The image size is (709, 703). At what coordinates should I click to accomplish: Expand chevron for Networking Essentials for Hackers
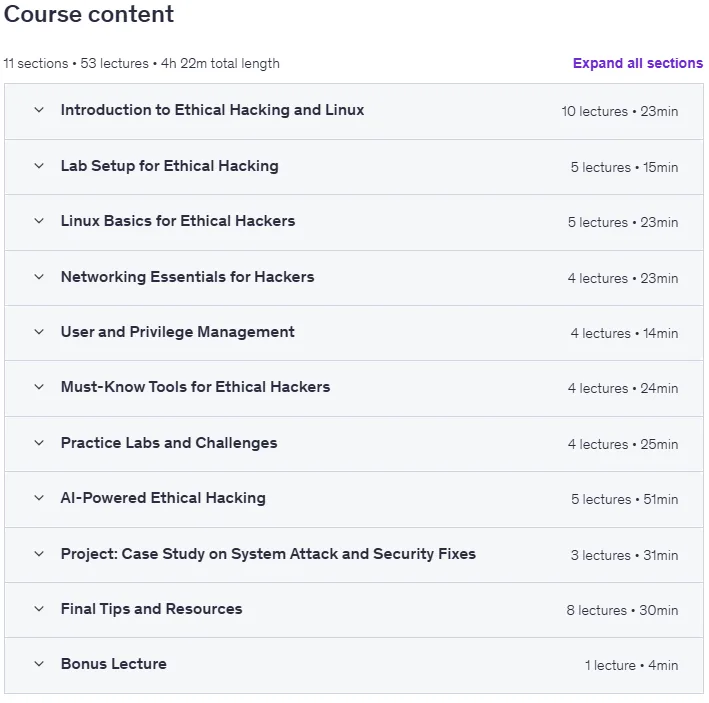(39, 277)
